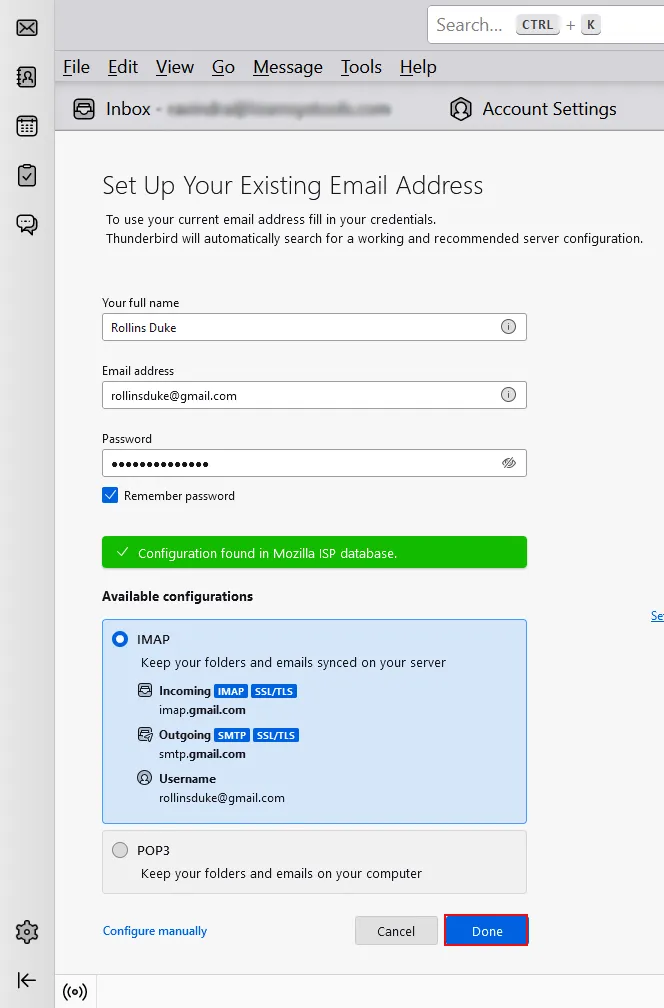
Task: Uncheck the Remember password checkbox
Action: 110,495
